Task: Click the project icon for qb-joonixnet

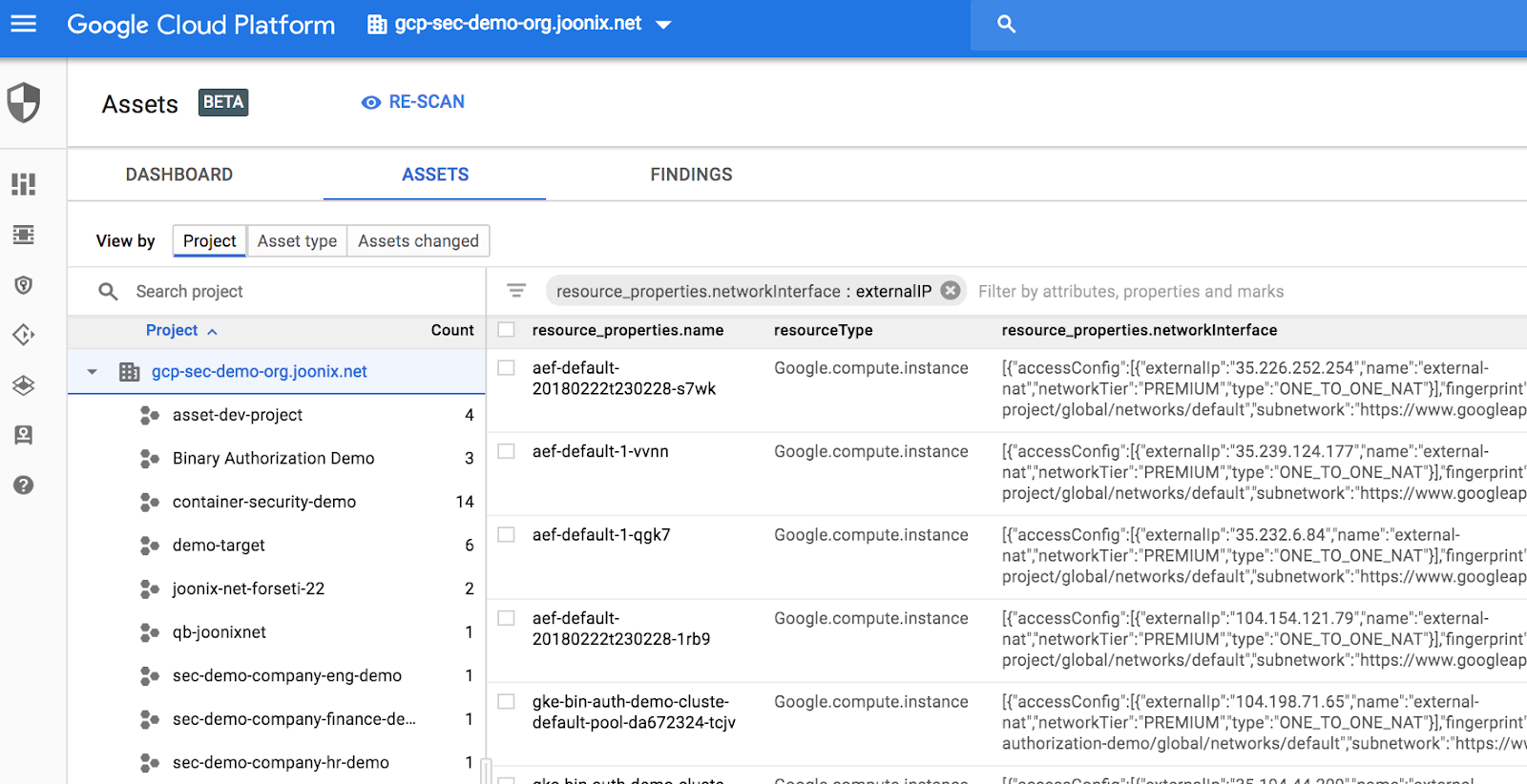Action: [149, 632]
